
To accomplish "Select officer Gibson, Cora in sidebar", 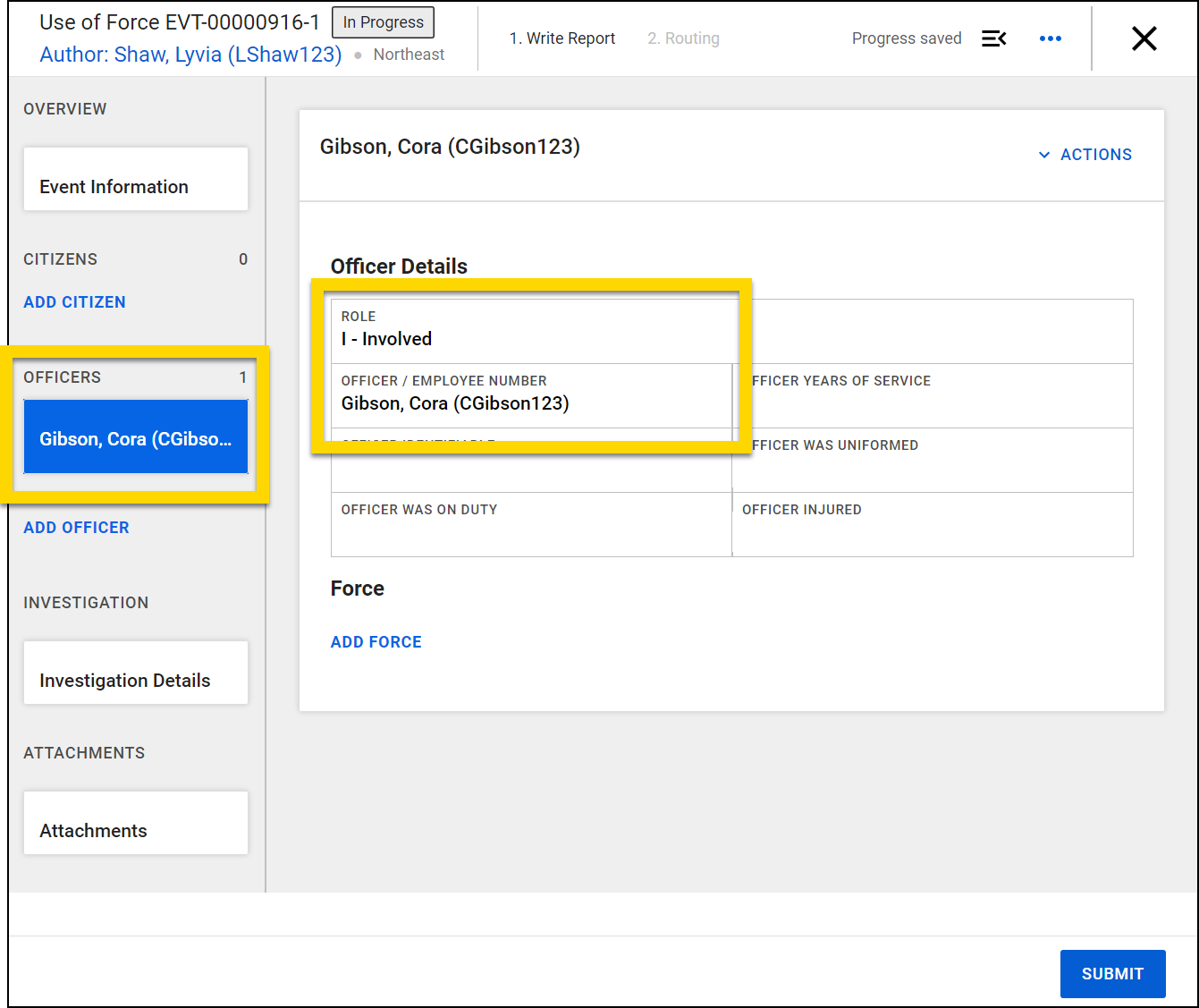I will (136, 437).
